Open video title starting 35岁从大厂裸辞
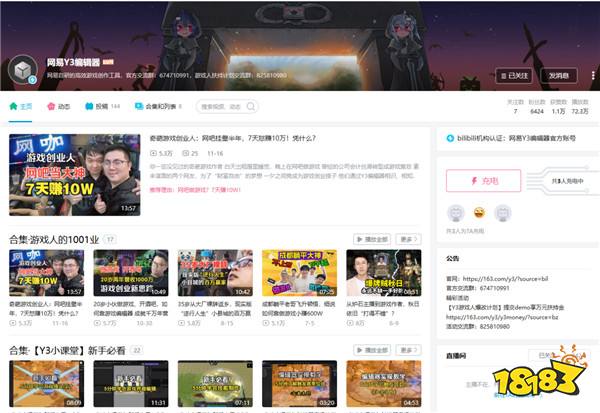600x413 pixels. point(215,309)
